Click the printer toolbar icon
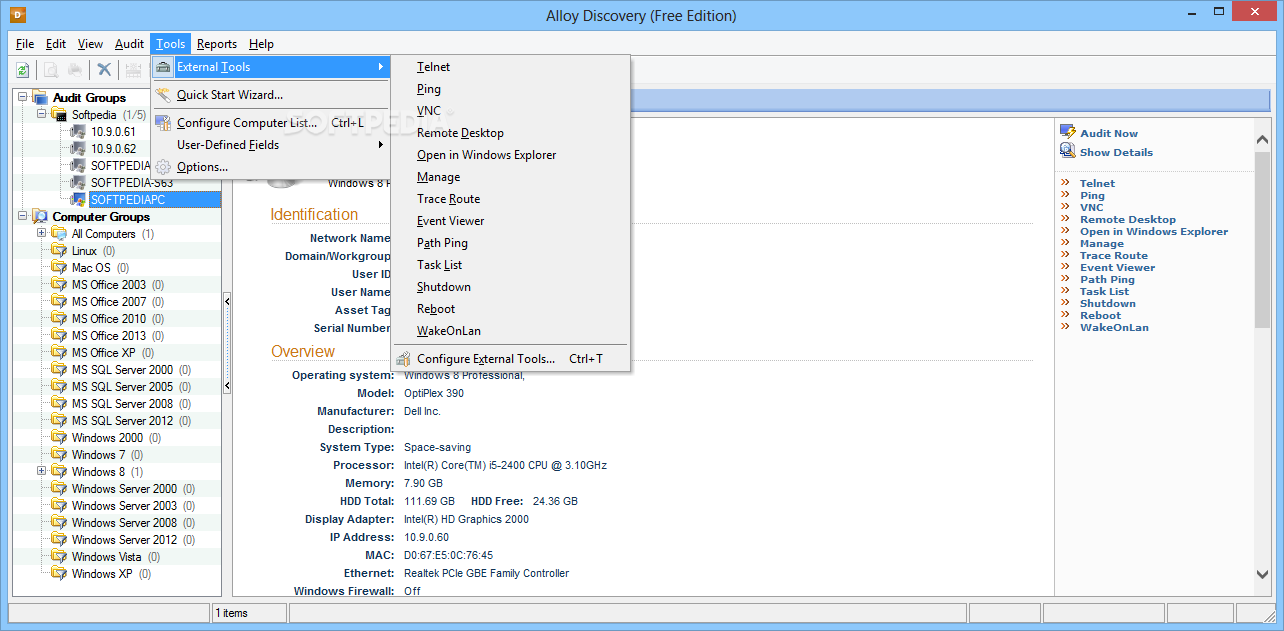 75,70
